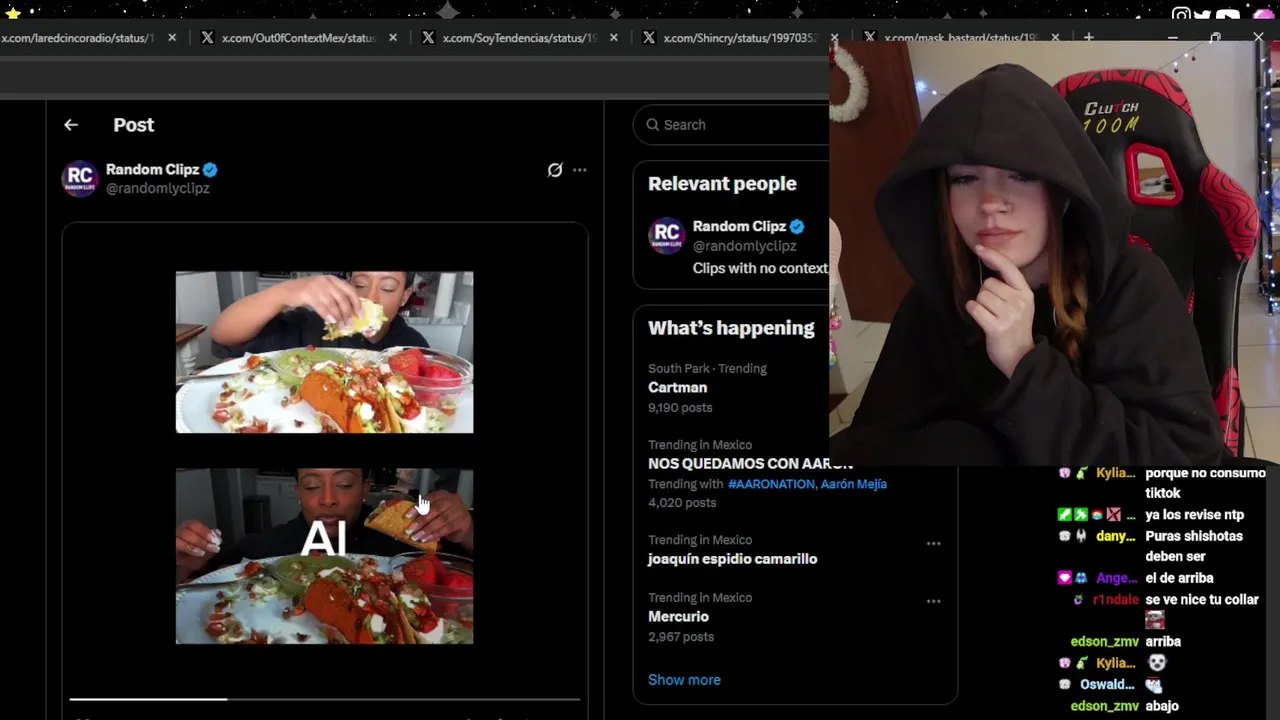Click the 'Post' page heading
The height and width of the screenshot is (720, 1280).
click(x=133, y=125)
